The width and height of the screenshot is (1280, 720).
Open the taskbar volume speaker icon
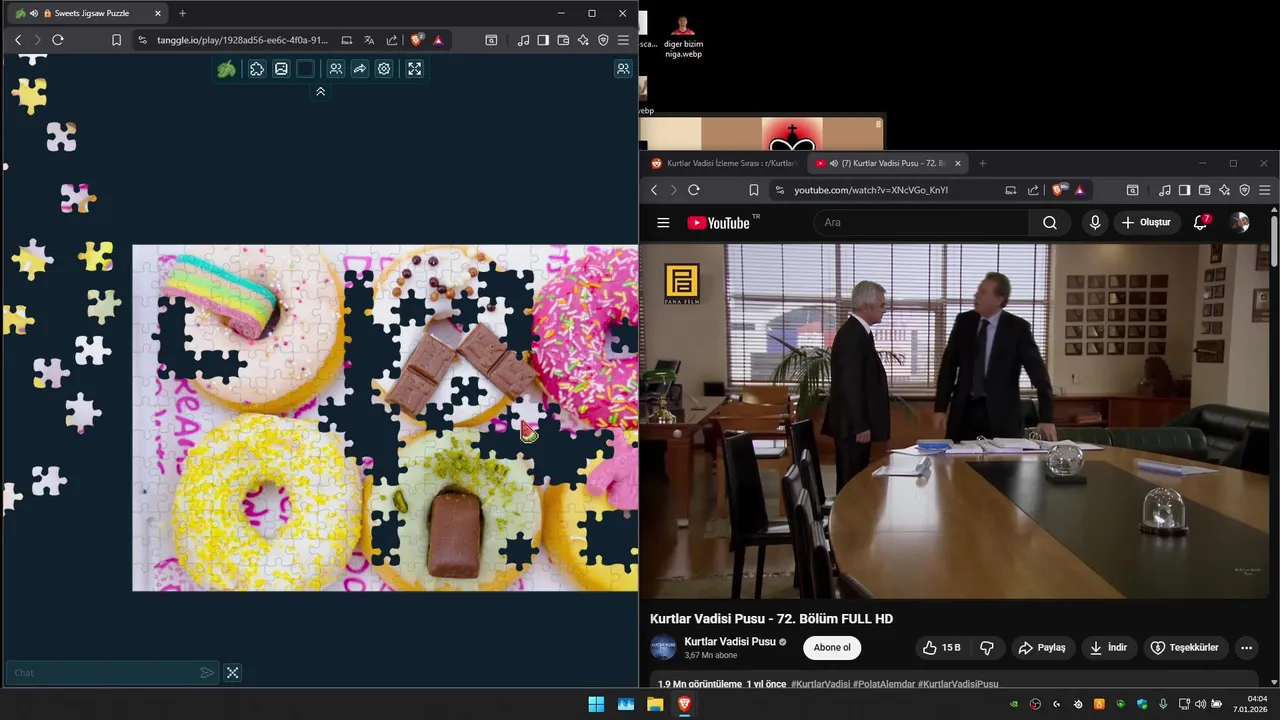[x=1200, y=704]
